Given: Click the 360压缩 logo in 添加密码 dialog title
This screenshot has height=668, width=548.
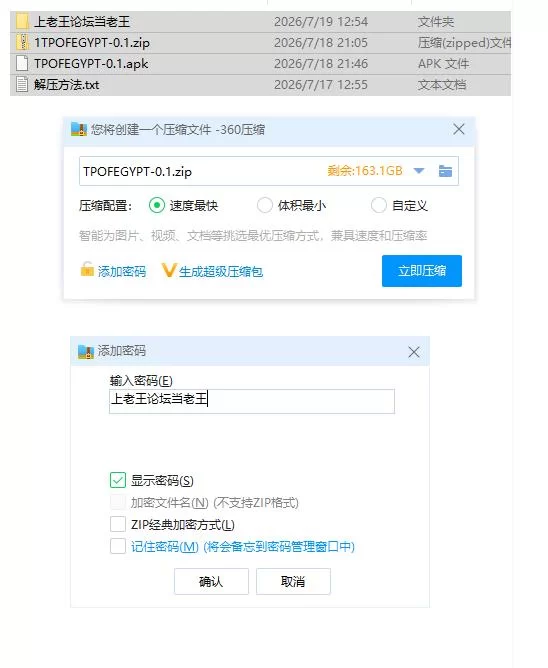Looking at the screenshot, I should (x=86, y=351).
